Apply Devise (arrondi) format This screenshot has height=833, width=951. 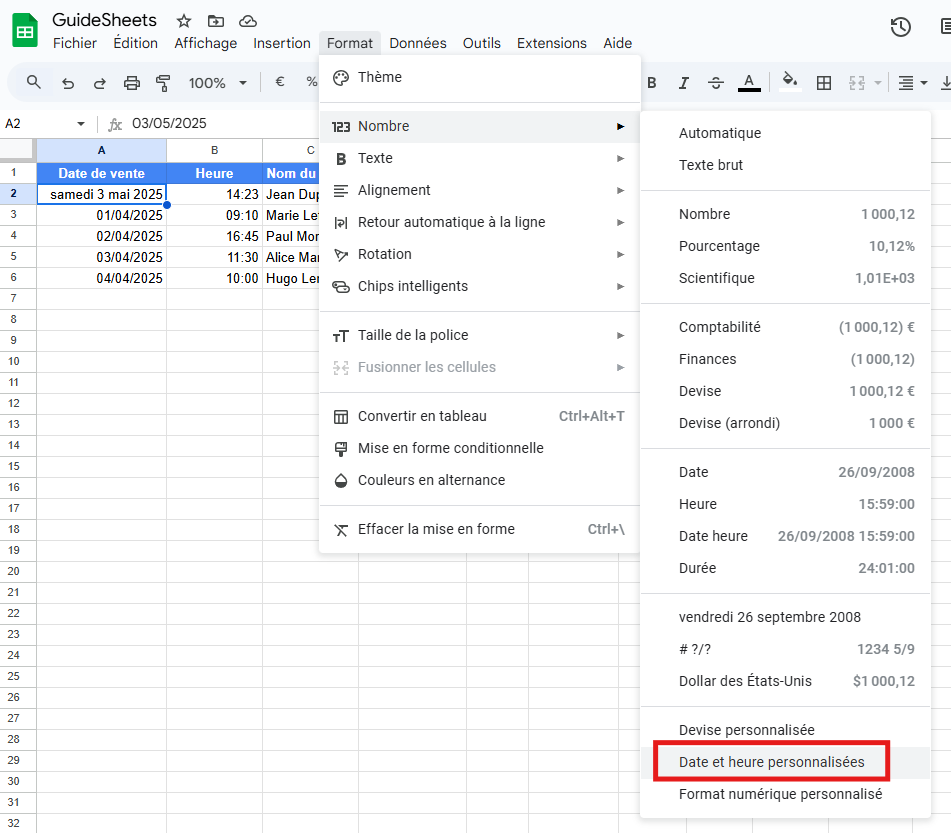(785, 423)
